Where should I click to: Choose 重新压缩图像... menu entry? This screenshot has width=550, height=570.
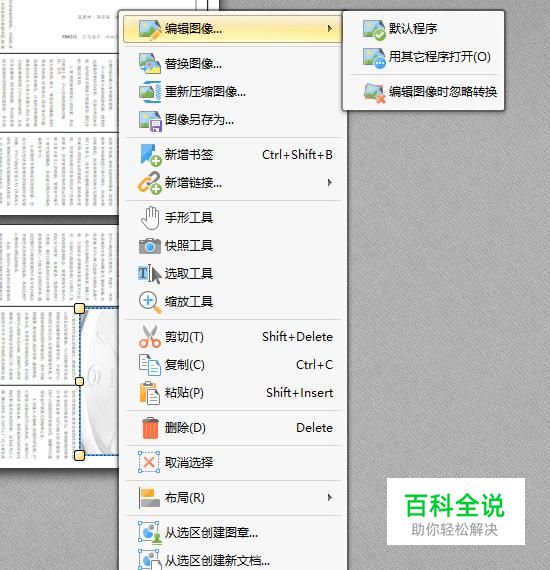233,92
